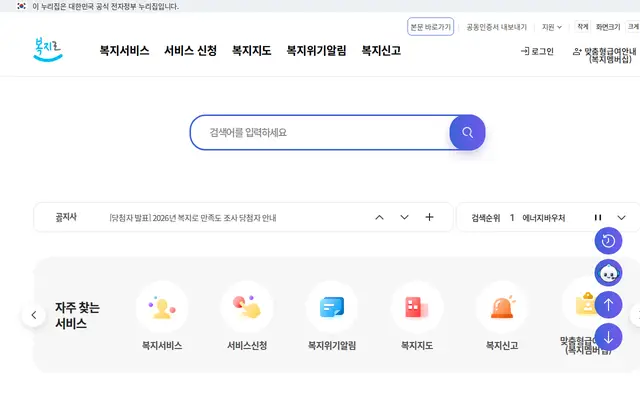
Task: Show previous notice with up chevron
Action: tap(379, 218)
